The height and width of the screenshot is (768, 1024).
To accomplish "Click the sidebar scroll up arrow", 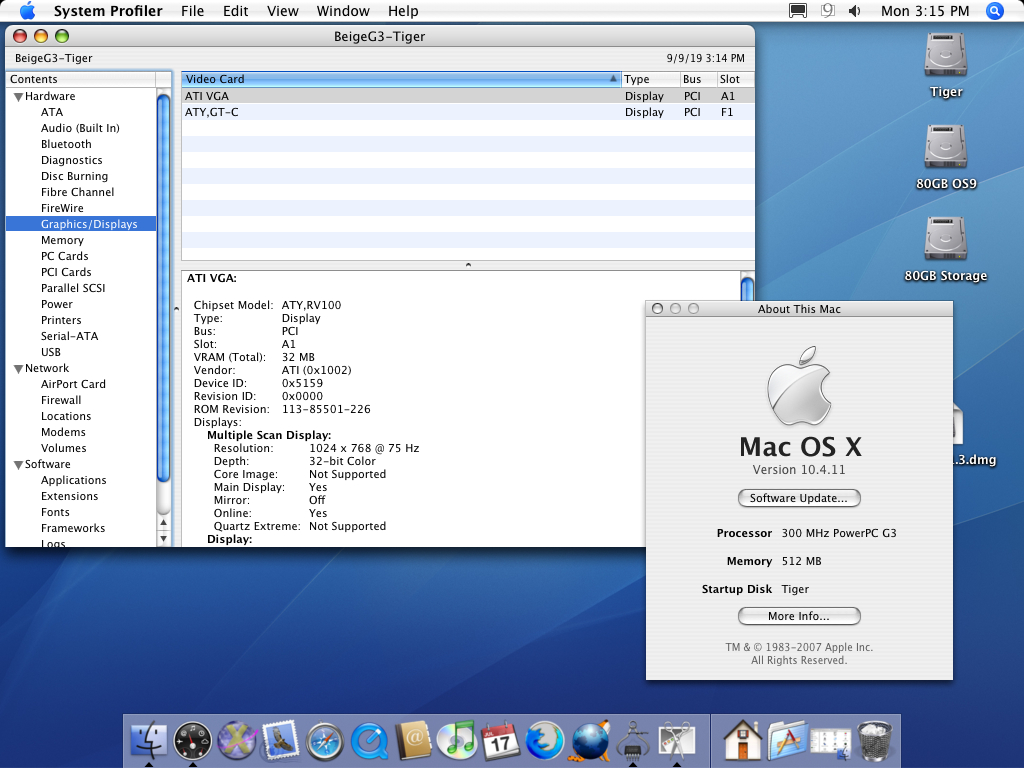I will point(163,523).
